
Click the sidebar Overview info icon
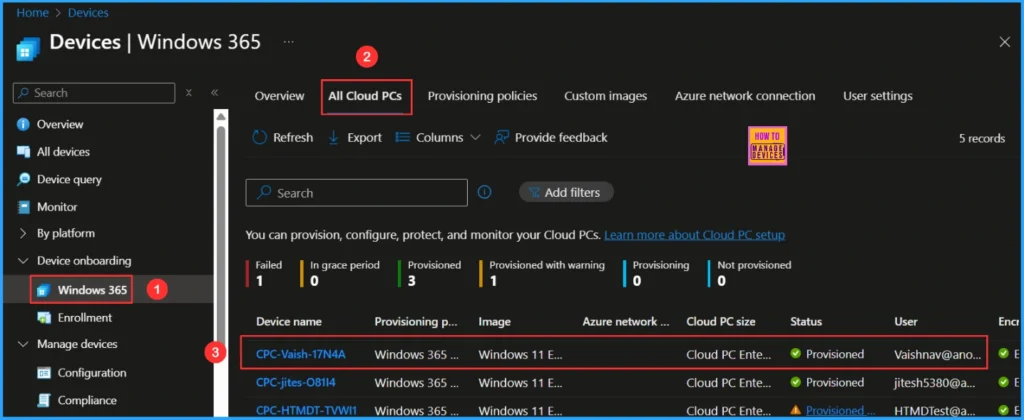click(24, 124)
